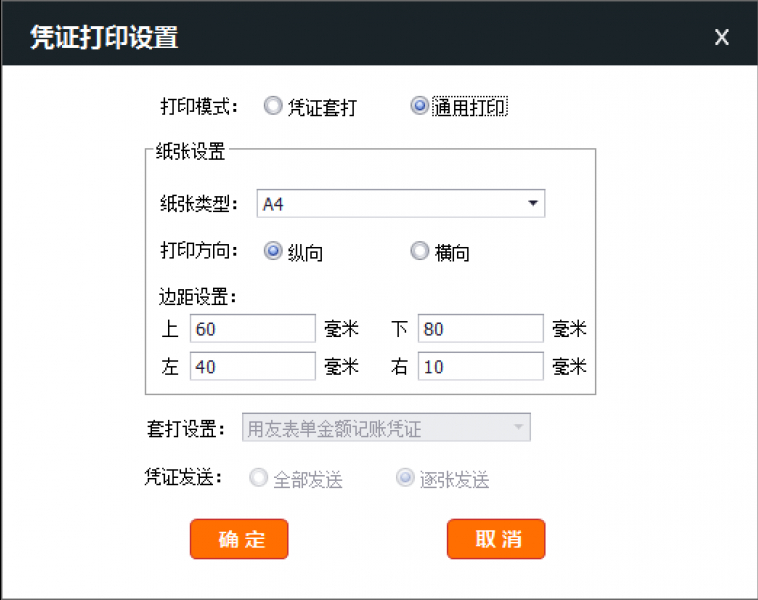Click the 左 margin field showing 40
This screenshot has width=758, height=600.
(x=252, y=367)
